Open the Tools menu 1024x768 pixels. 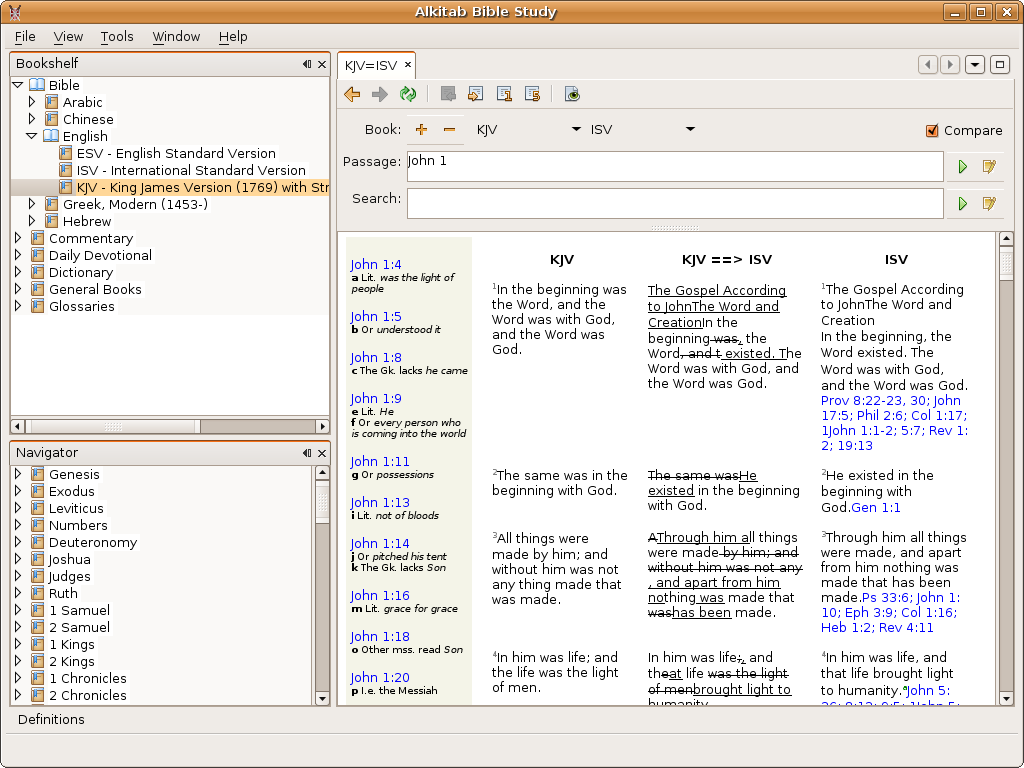(x=116, y=36)
